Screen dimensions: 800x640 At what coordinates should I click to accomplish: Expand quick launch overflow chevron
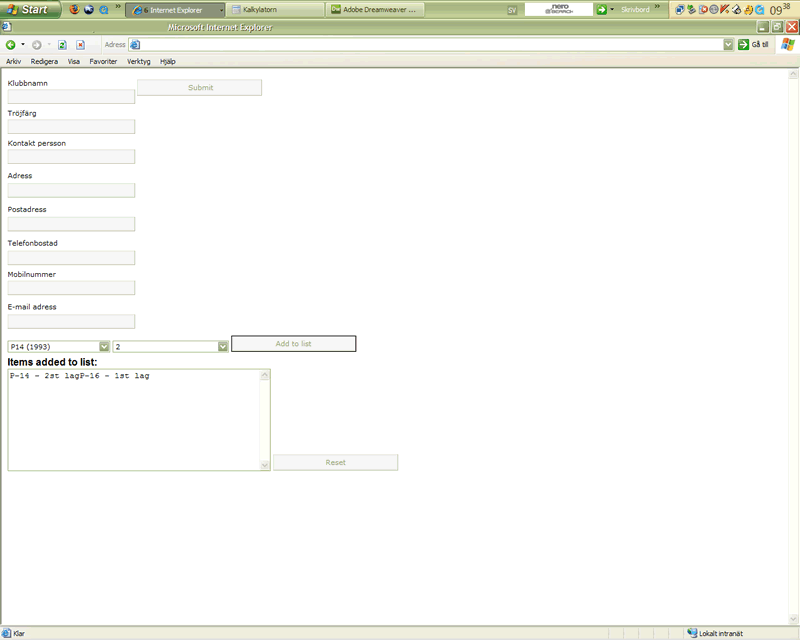118,7
